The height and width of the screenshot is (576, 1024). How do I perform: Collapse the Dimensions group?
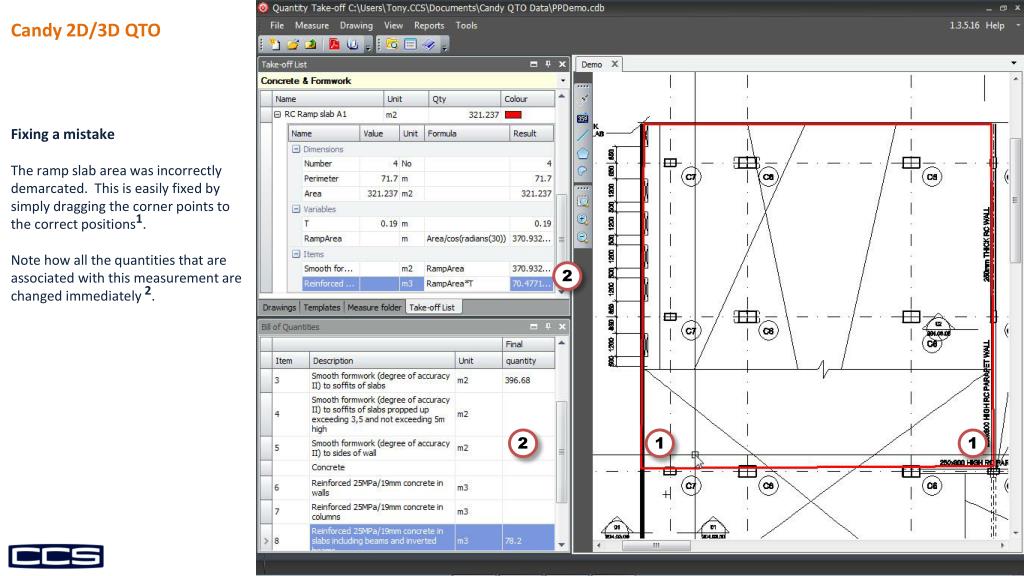pyautogui.click(x=296, y=149)
